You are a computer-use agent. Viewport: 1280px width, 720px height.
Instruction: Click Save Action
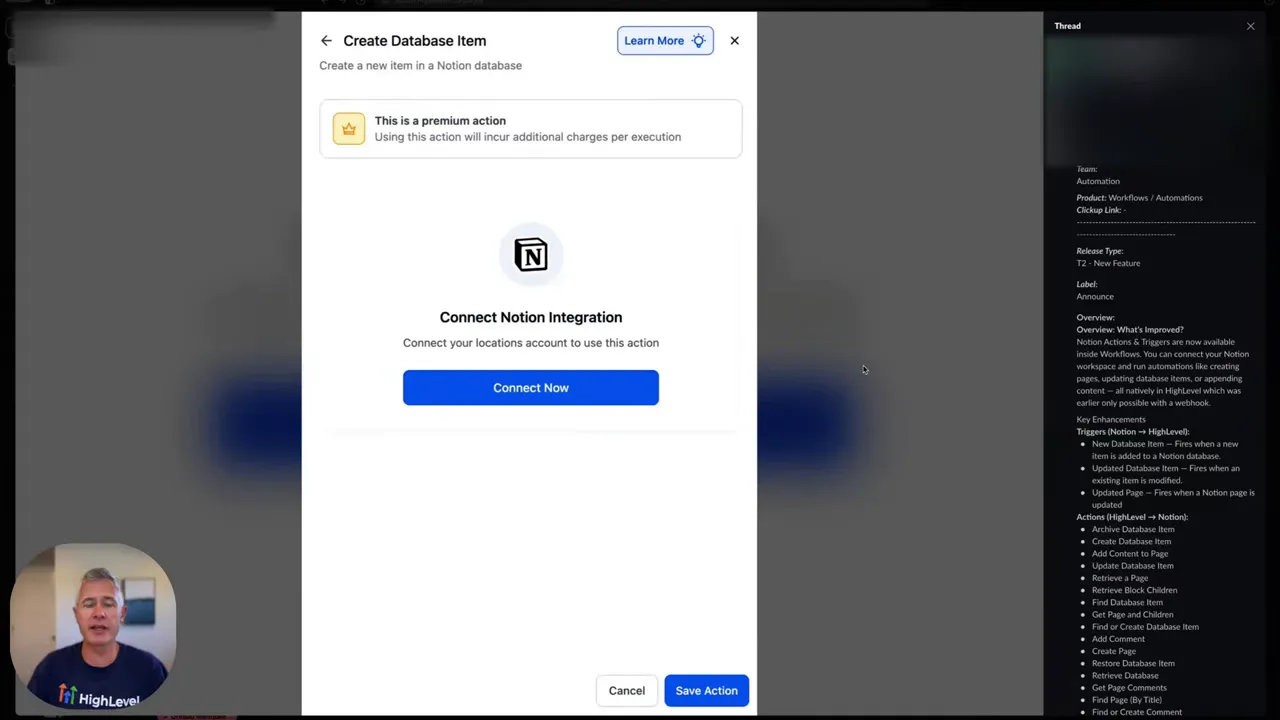click(x=706, y=690)
